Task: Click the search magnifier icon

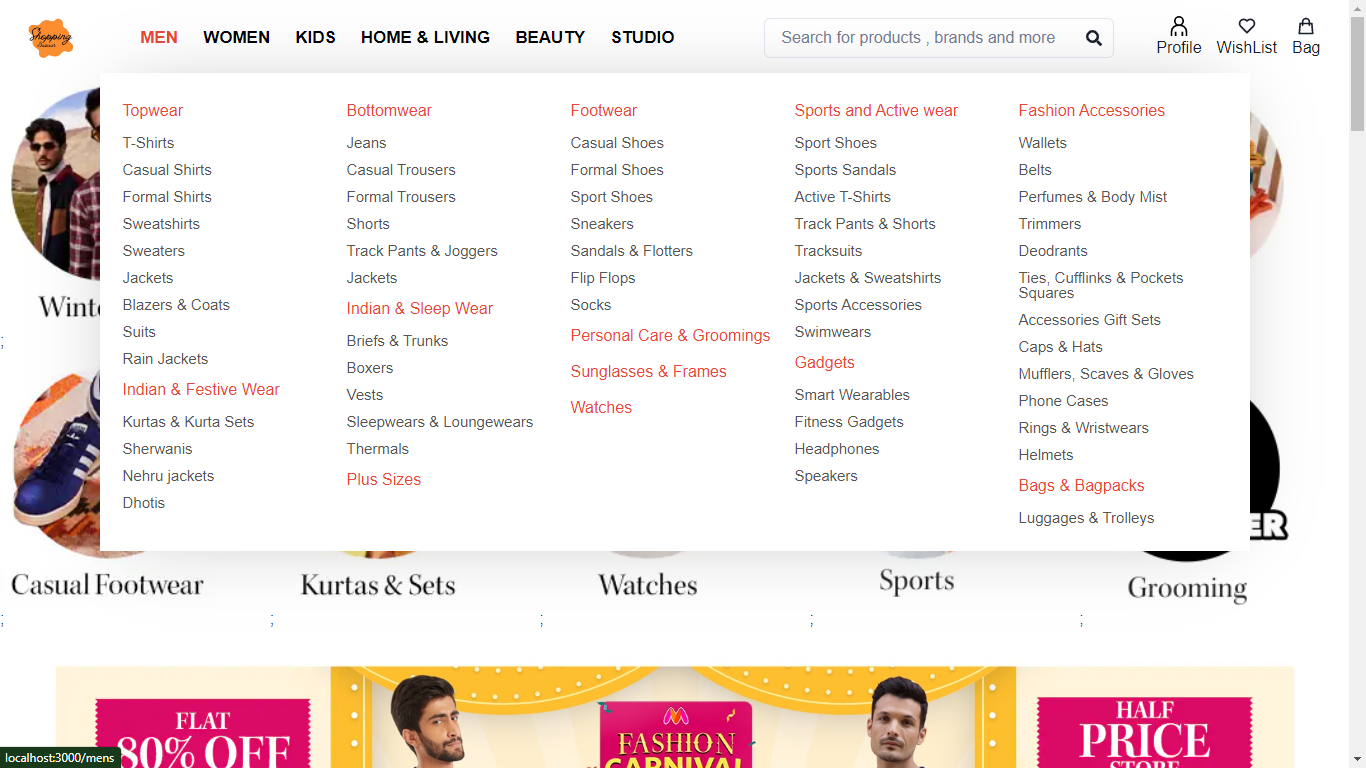Action: click(x=1094, y=38)
